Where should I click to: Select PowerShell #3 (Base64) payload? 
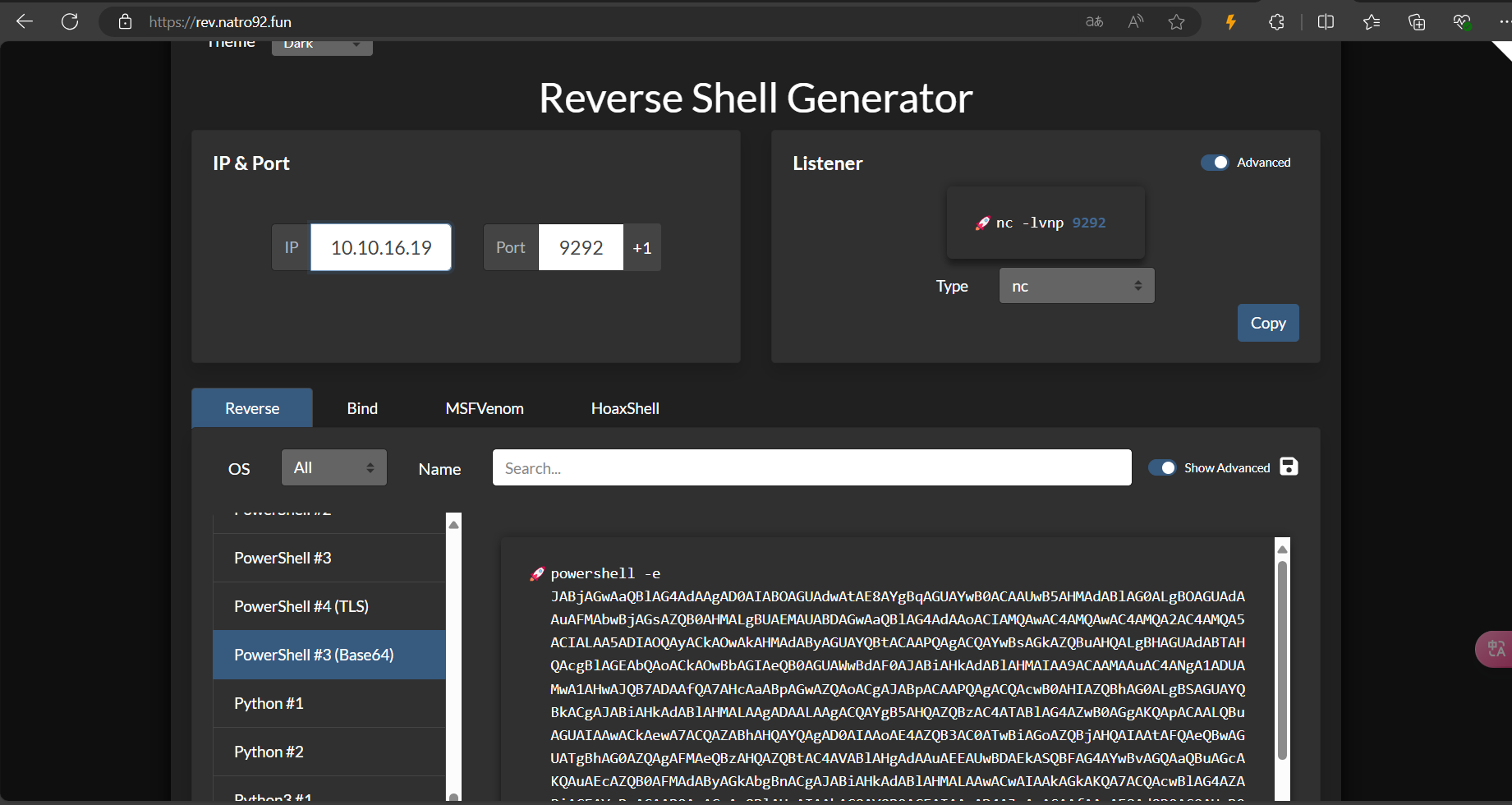coord(329,655)
